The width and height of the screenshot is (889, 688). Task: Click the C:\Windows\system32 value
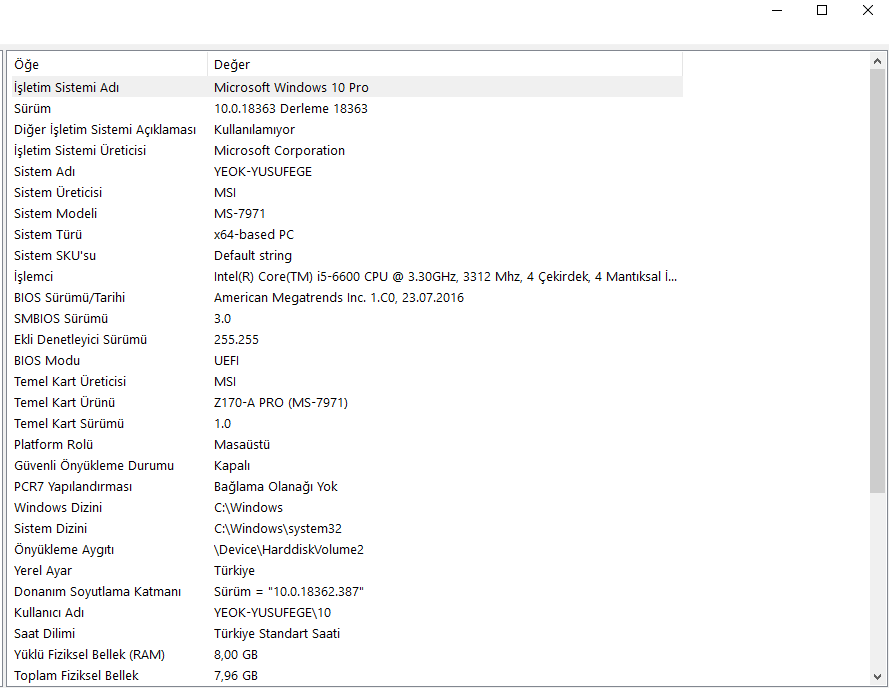tap(278, 528)
